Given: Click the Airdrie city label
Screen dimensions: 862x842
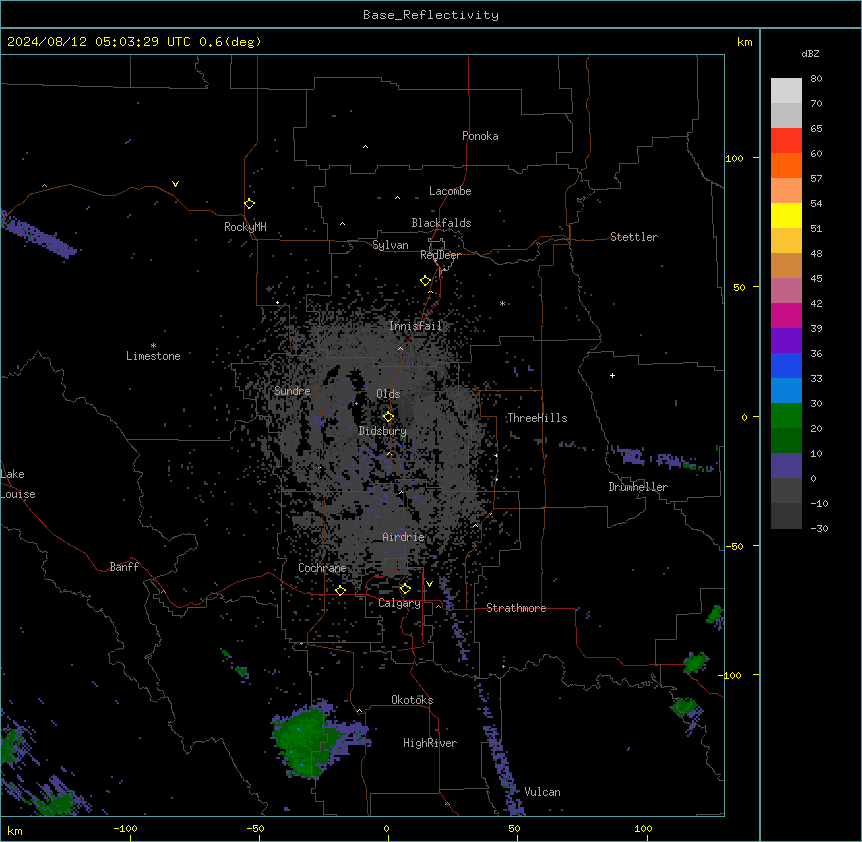Looking at the screenshot, I should coord(403,537).
